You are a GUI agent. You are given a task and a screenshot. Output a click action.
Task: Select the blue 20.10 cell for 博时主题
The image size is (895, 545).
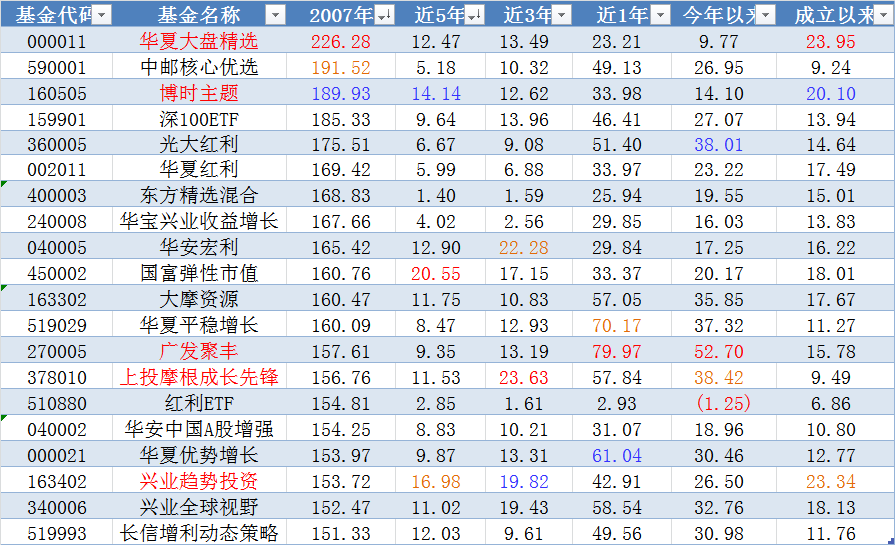point(831,94)
